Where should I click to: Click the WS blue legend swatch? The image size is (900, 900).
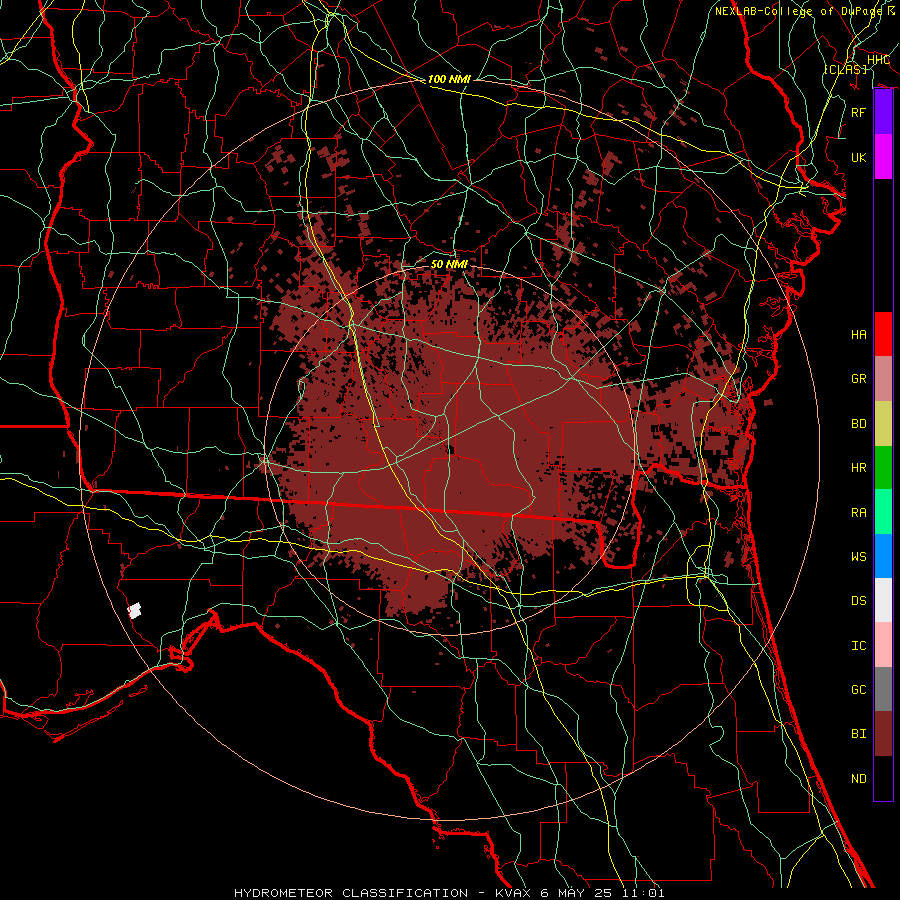click(x=883, y=556)
